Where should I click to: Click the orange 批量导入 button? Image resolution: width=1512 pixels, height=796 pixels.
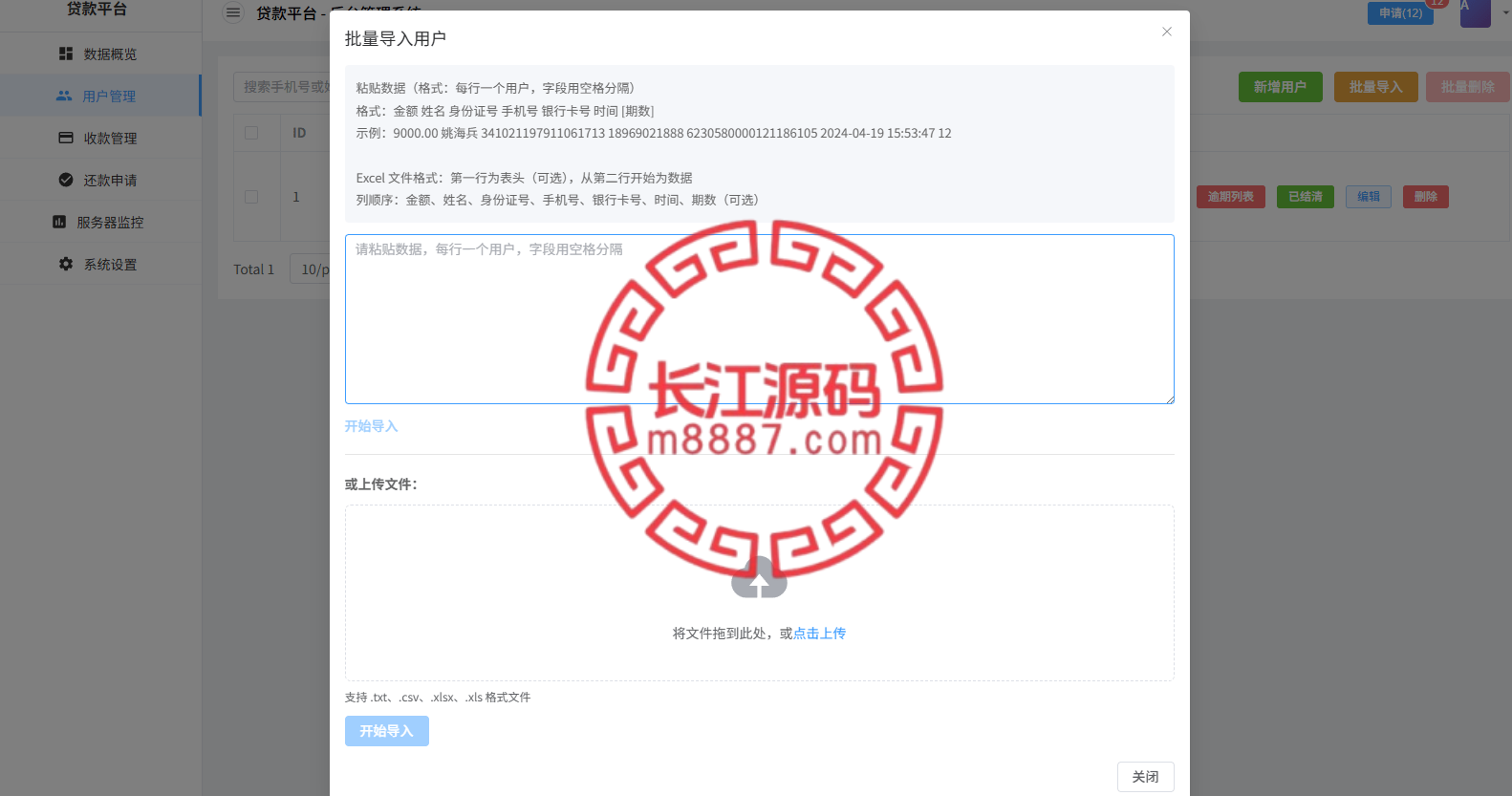point(1376,87)
